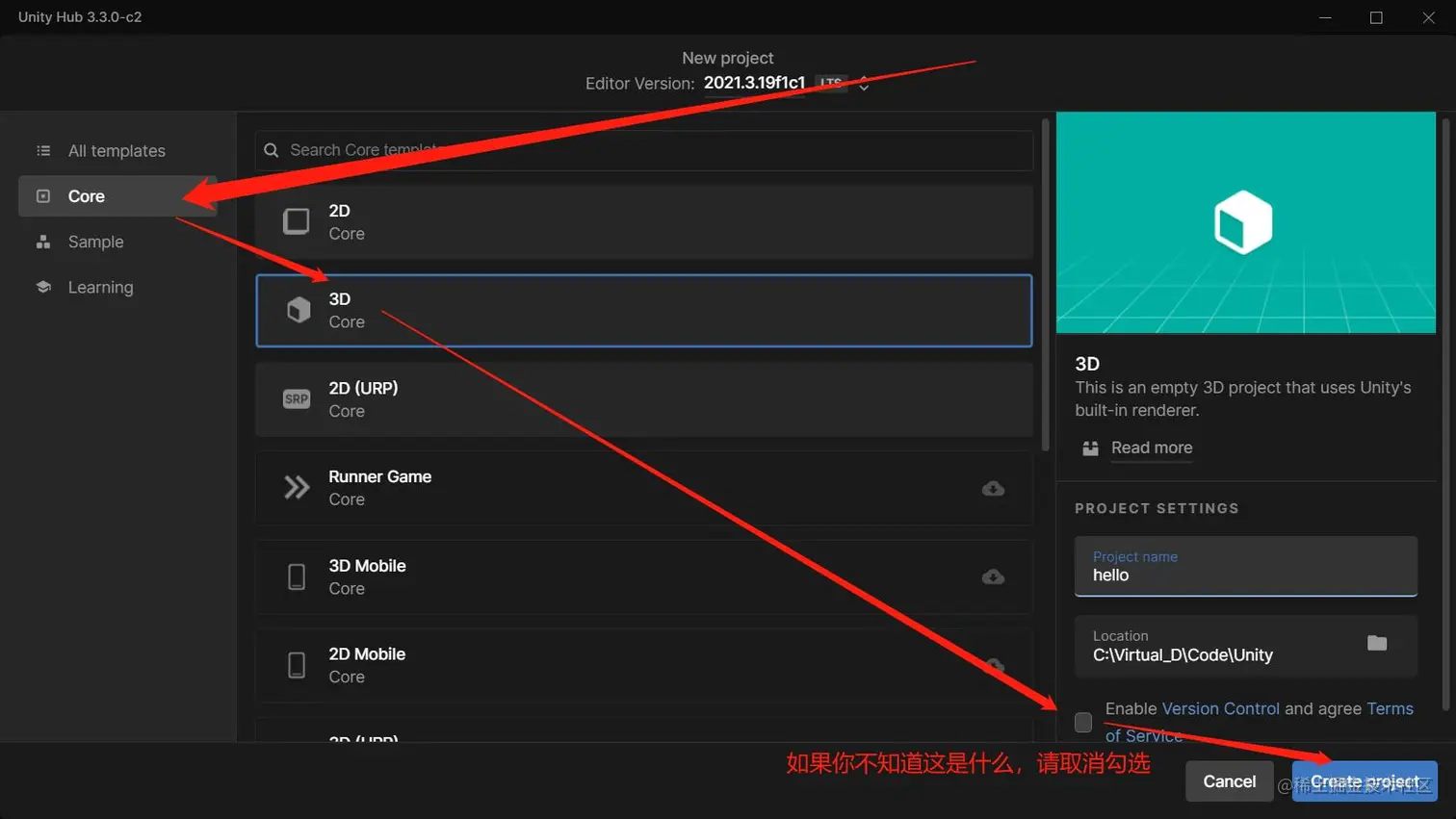Click the Project name input field
Screen dimensions: 1456x819
click(x=1245, y=575)
